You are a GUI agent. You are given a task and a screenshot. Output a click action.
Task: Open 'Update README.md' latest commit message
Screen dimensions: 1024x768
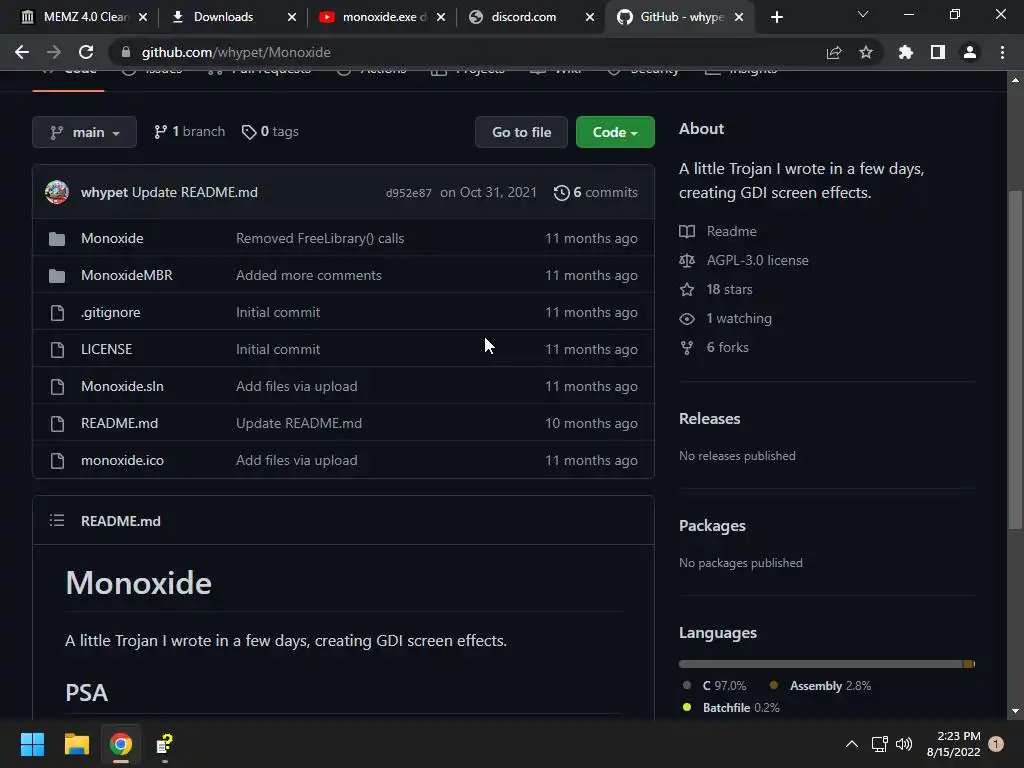pos(195,193)
